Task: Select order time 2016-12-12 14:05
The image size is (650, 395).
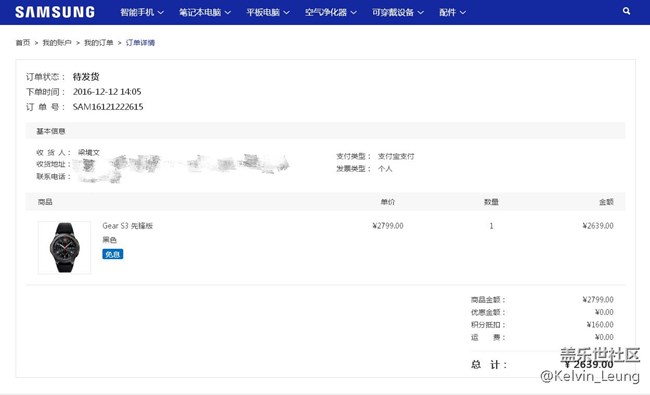Action: tap(107, 92)
